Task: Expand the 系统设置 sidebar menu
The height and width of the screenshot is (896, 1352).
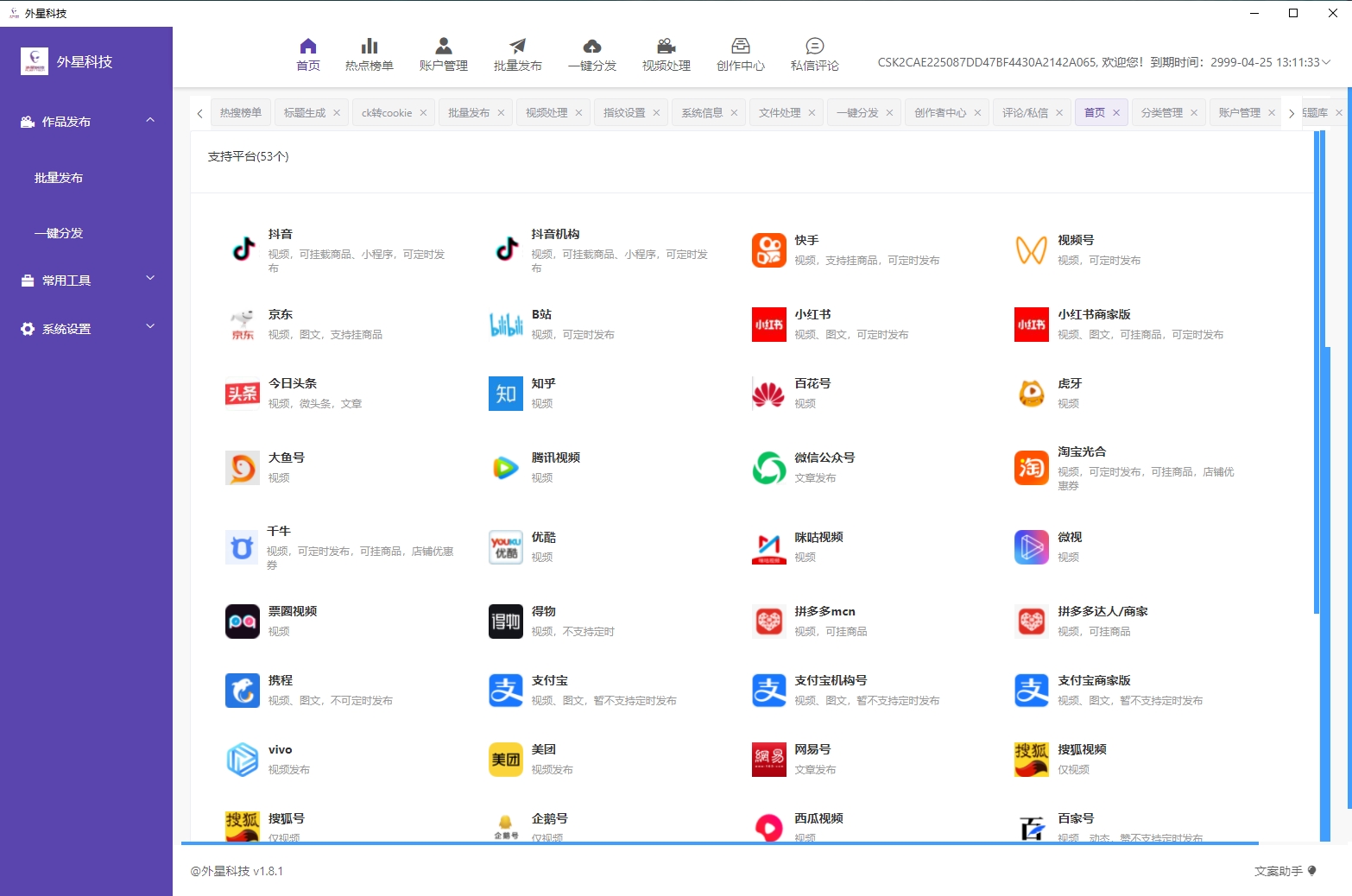Action: pyautogui.click(x=150, y=327)
